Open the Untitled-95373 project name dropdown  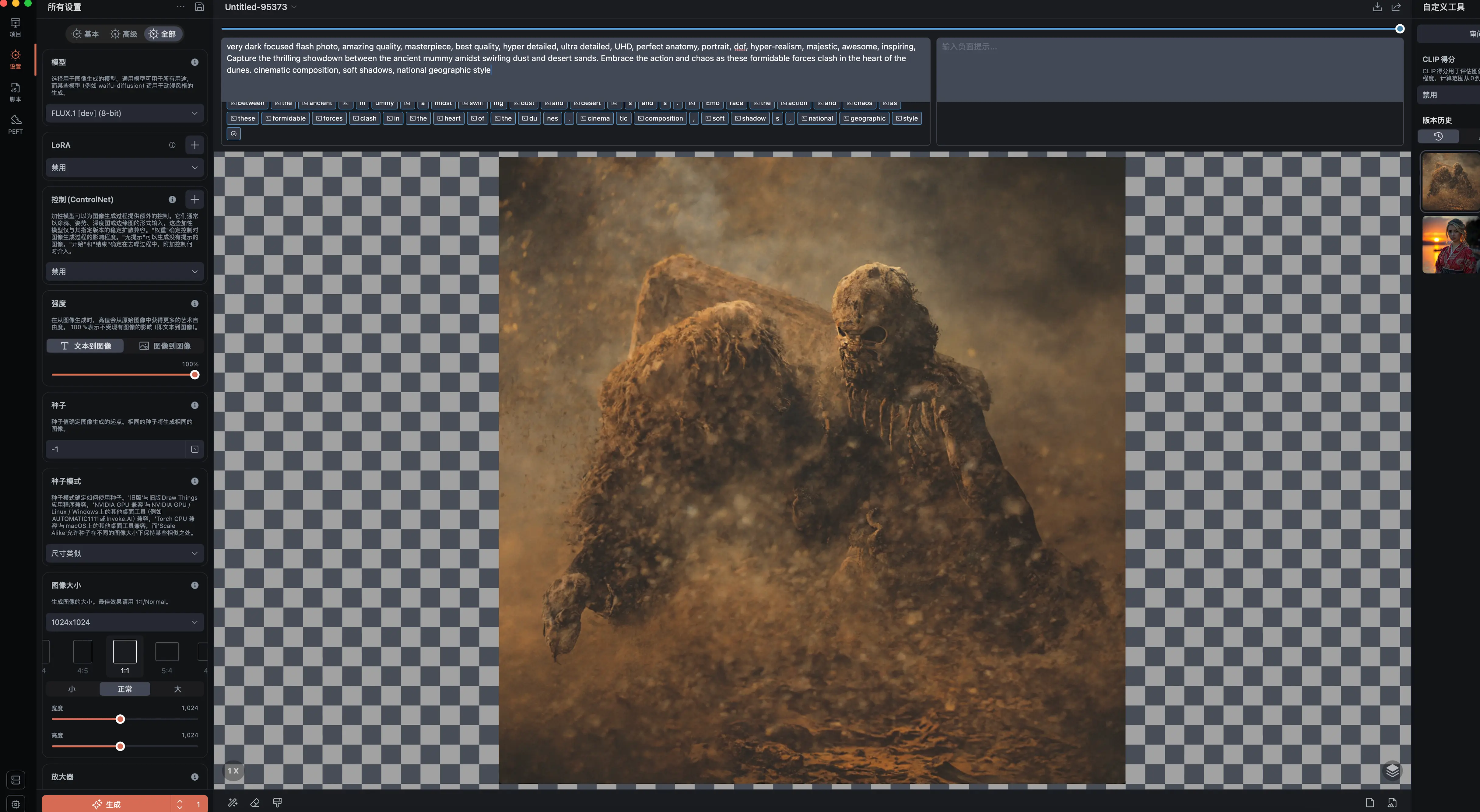click(x=261, y=7)
